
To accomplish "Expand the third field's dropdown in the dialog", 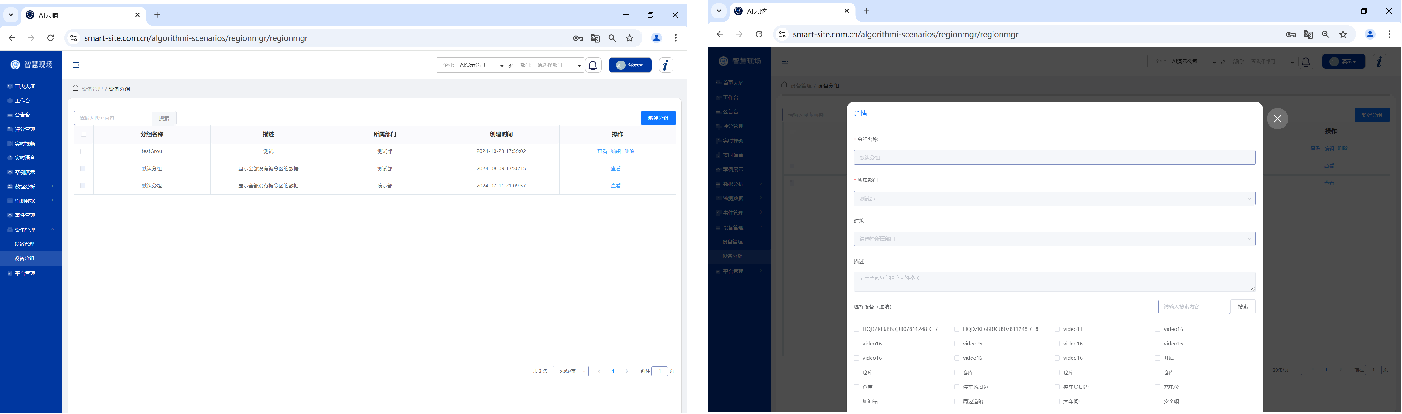I will pyautogui.click(x=1054, y=239).
